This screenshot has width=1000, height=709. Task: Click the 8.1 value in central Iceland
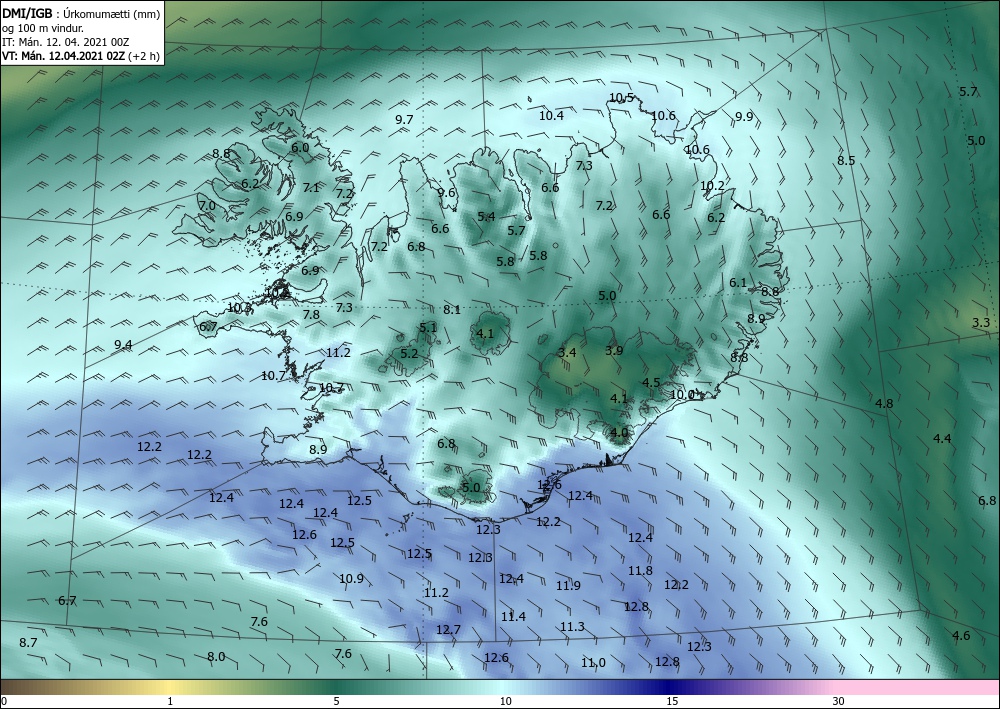tap(452, 310)
